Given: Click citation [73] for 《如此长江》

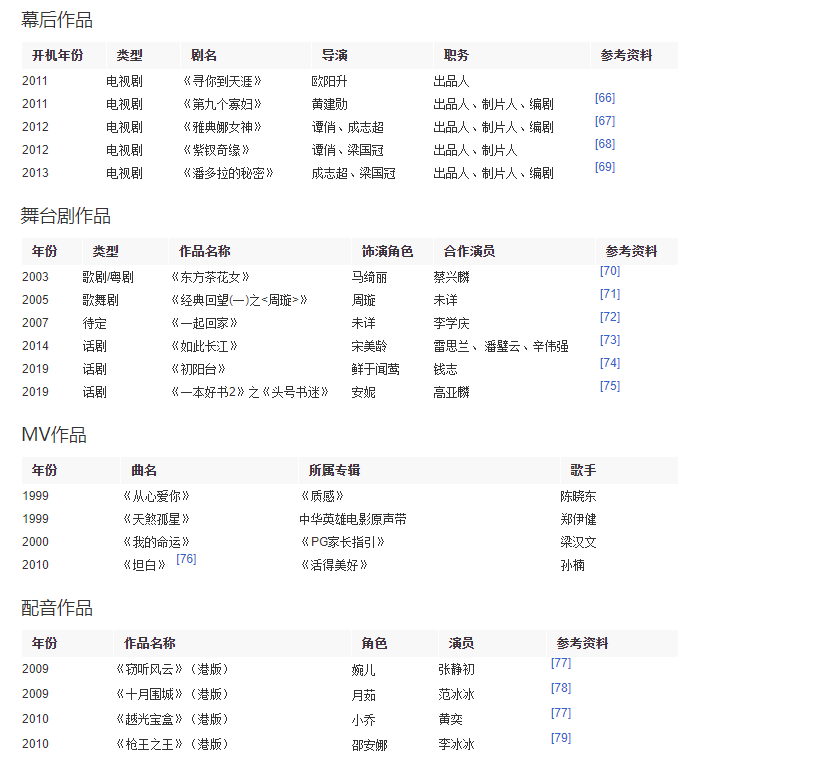Looking at the screenshot, I should click(x=609, y=340).
